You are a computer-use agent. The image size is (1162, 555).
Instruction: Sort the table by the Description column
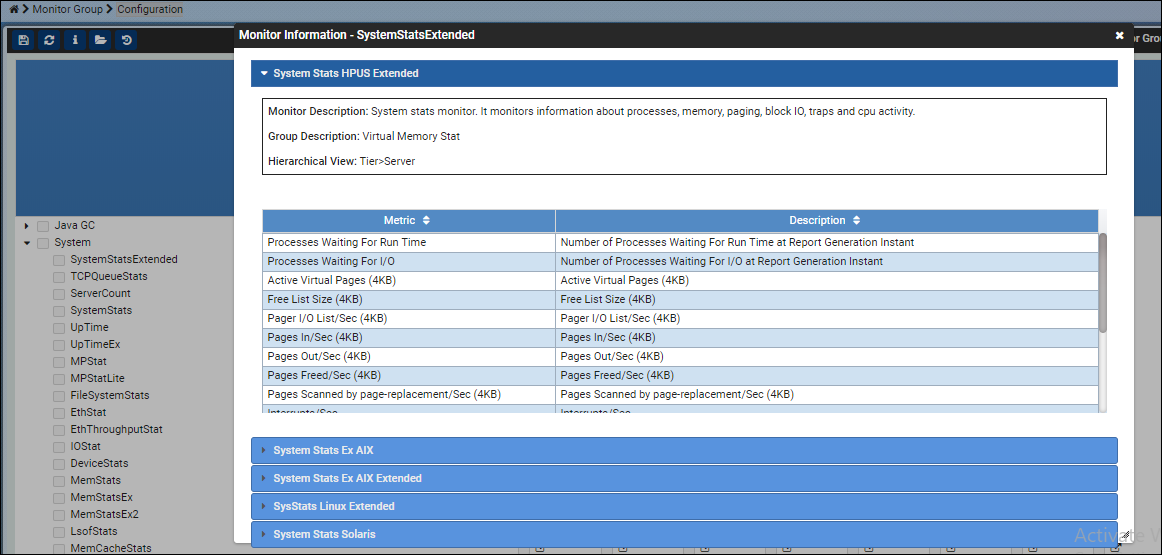[x=826, y=220]
